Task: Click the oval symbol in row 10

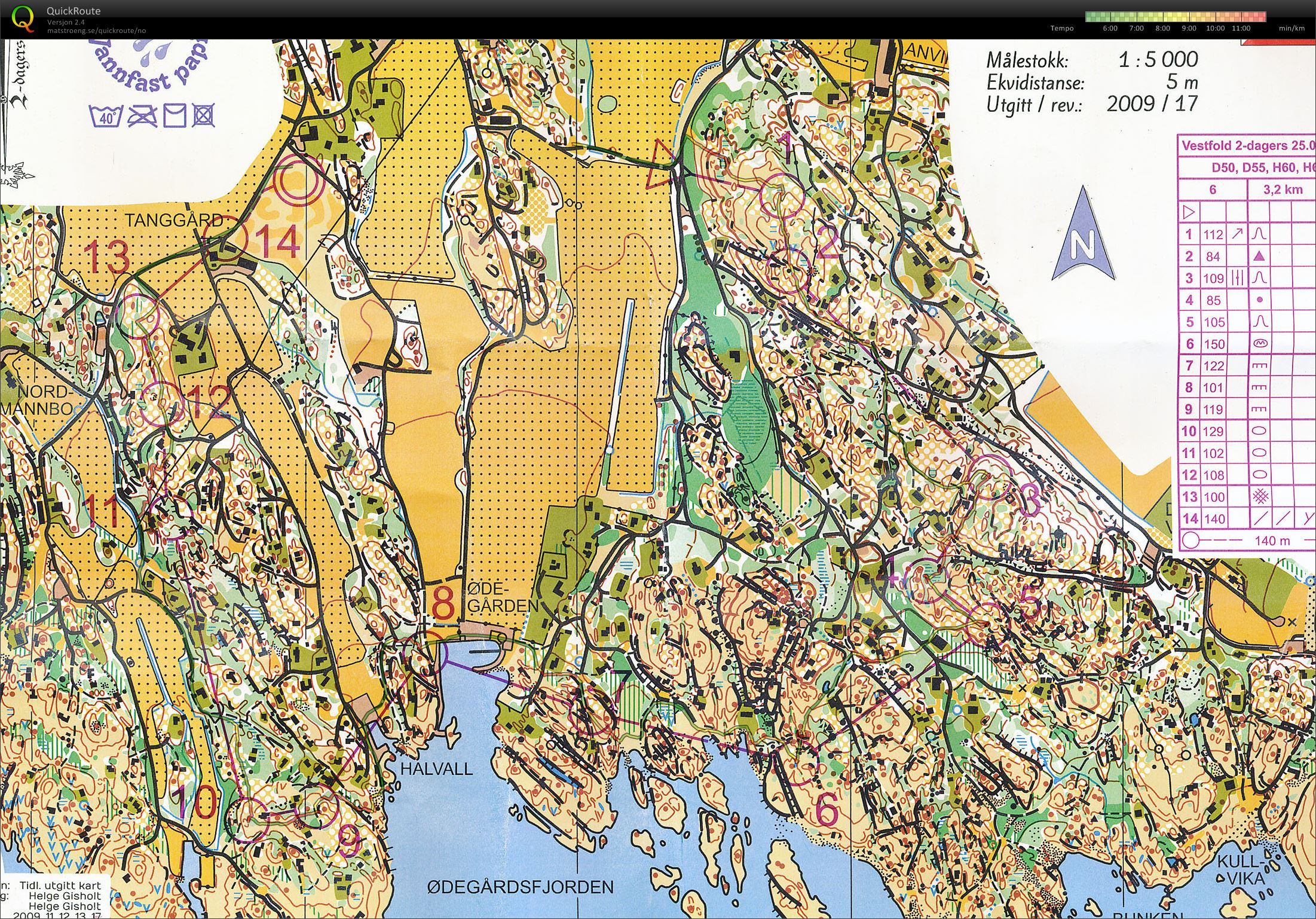Action: 1259,431
